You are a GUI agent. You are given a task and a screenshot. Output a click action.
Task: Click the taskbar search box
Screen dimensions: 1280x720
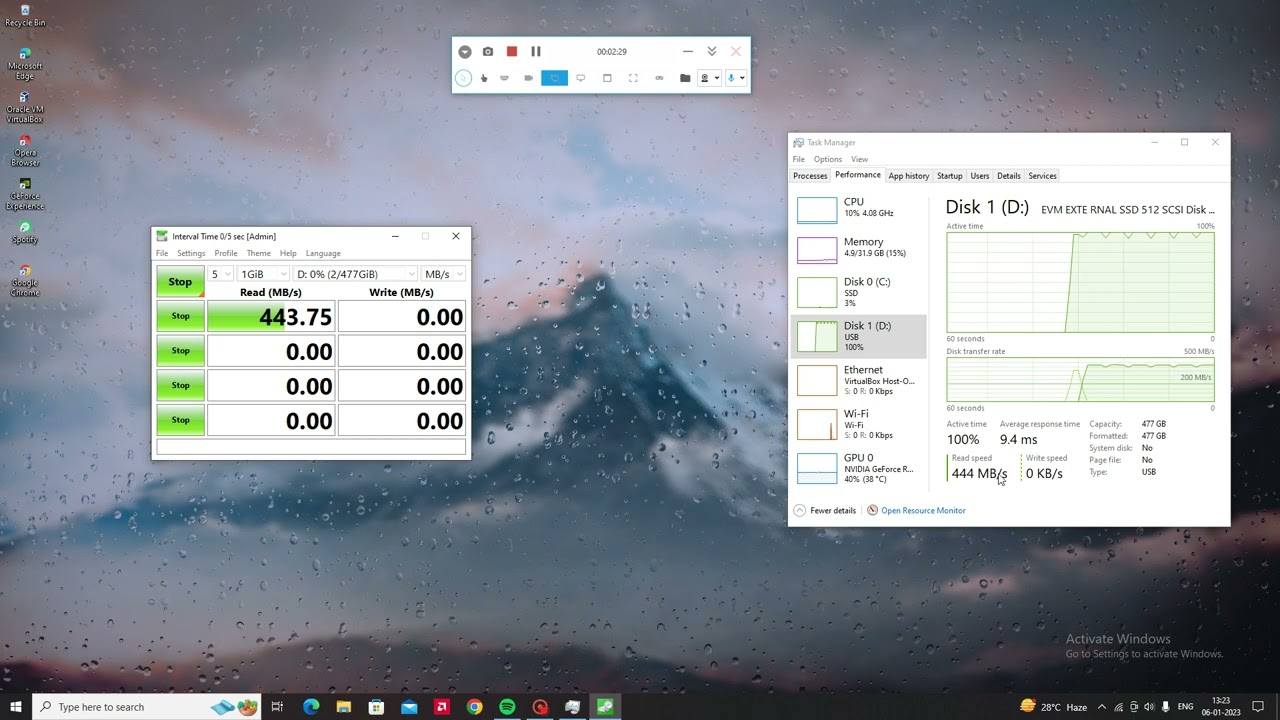coord(146,707)
